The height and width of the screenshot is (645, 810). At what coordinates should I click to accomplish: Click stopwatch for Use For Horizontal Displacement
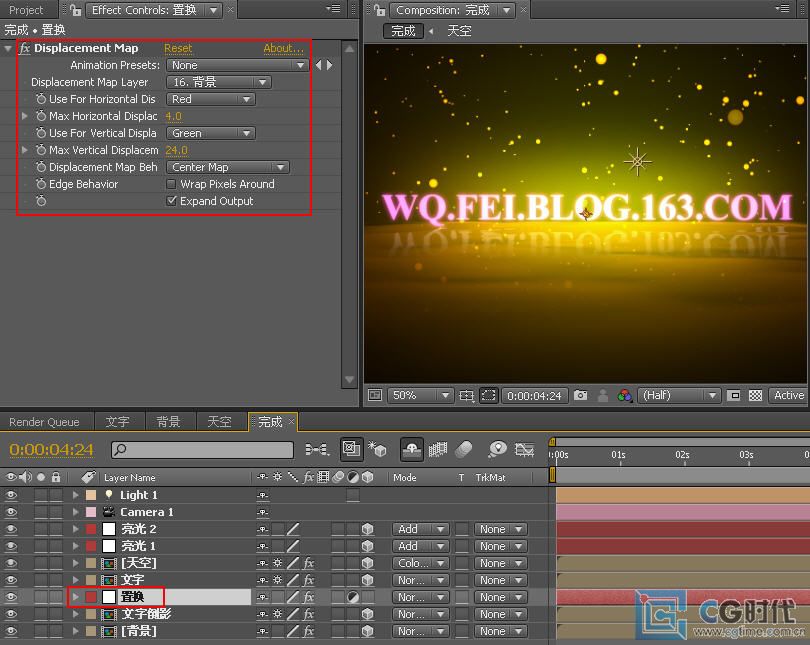click(41, 99)
